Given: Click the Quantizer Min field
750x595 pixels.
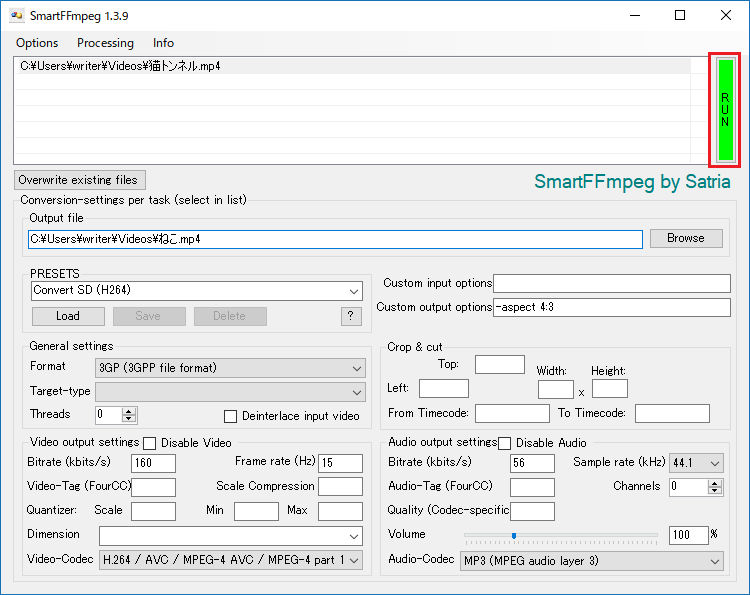Looking at the screenshot, I should tap(256, 511).
